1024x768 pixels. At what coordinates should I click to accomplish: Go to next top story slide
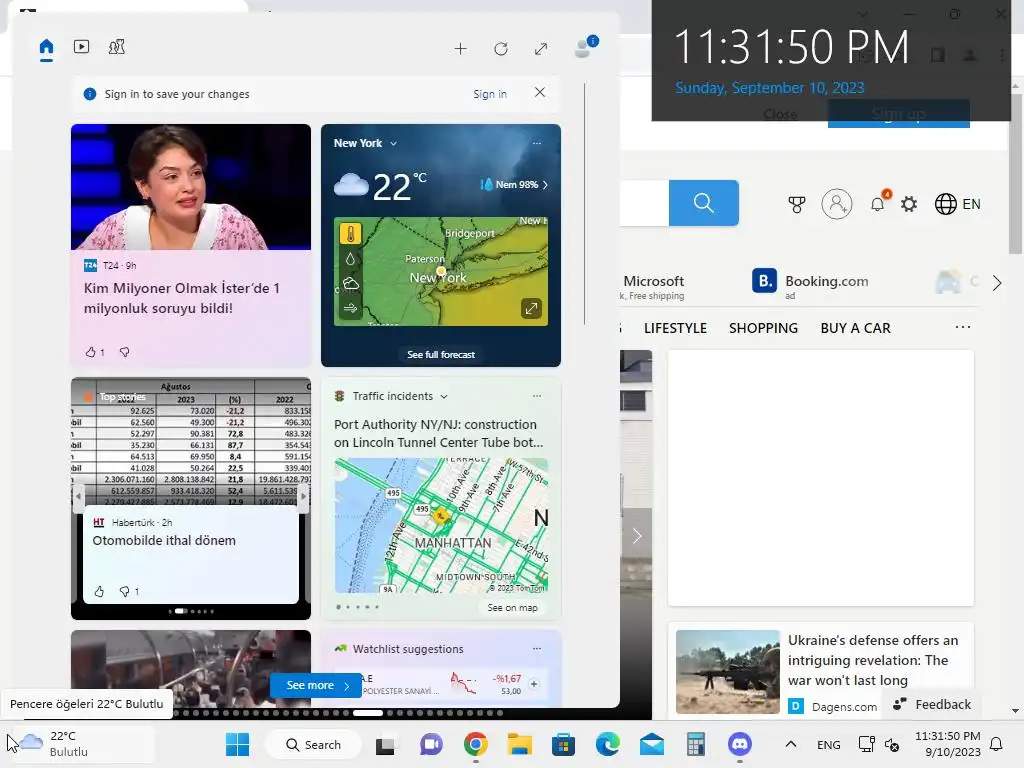coord(303,496)
